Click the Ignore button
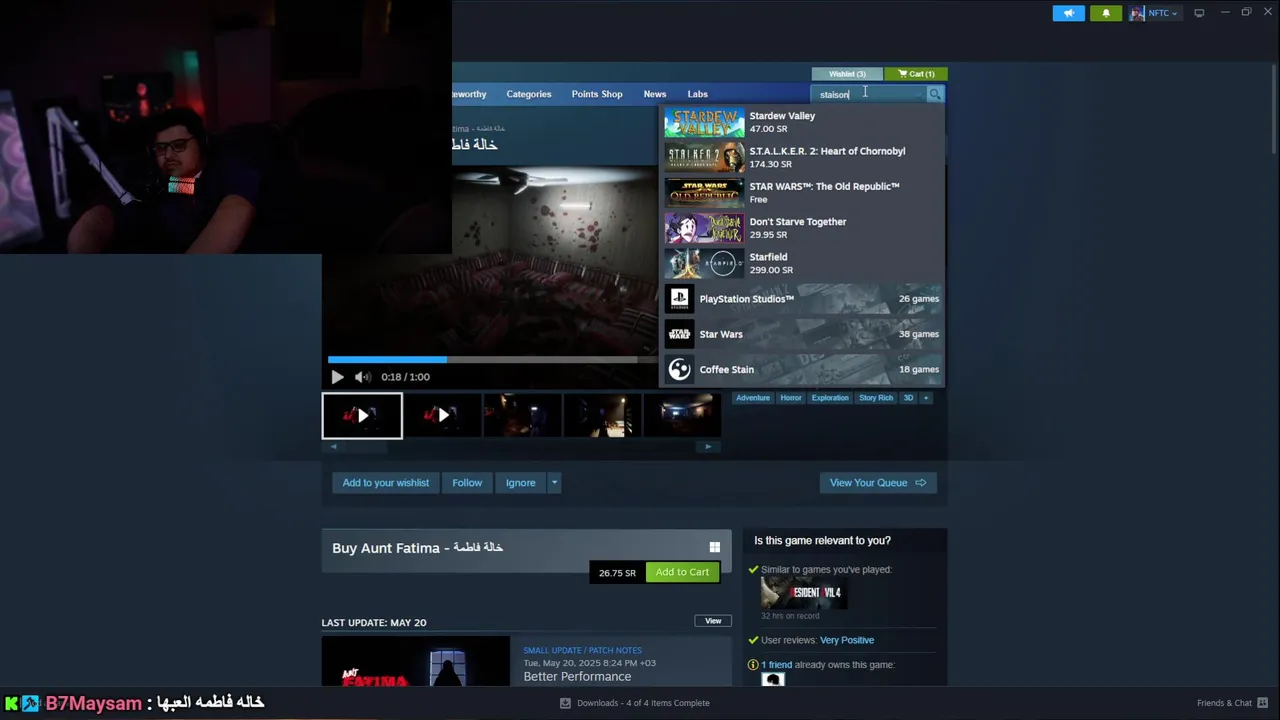The image size is (1280, 720). tap(520, 483)
